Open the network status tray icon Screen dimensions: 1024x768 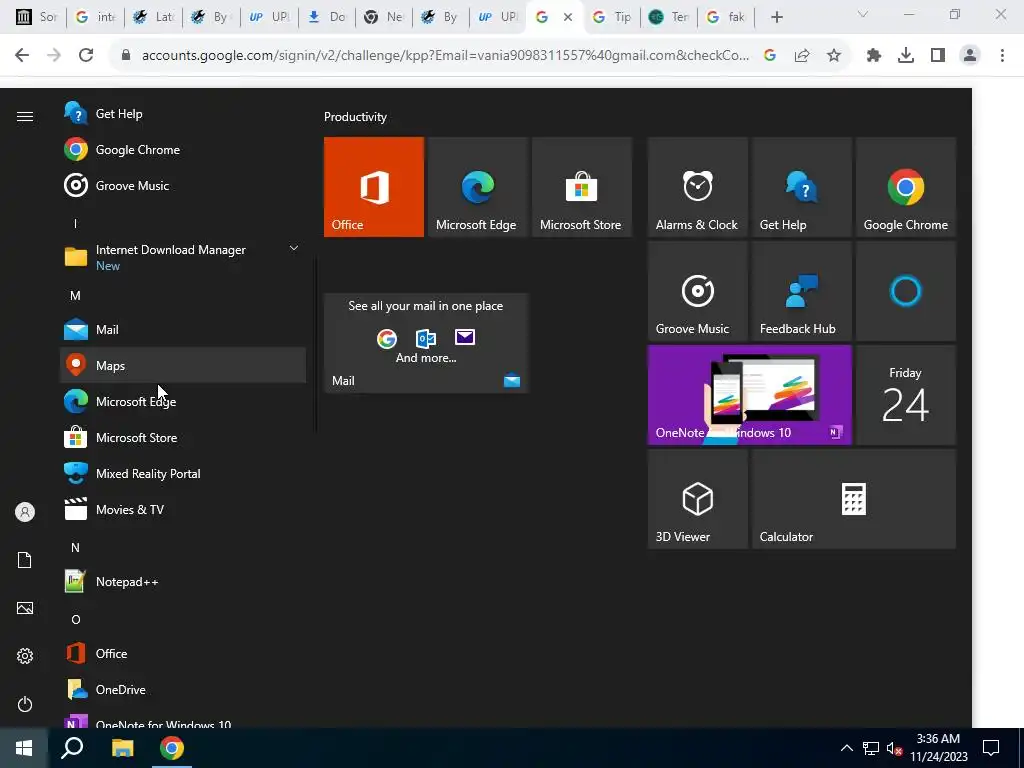[871, 748]
